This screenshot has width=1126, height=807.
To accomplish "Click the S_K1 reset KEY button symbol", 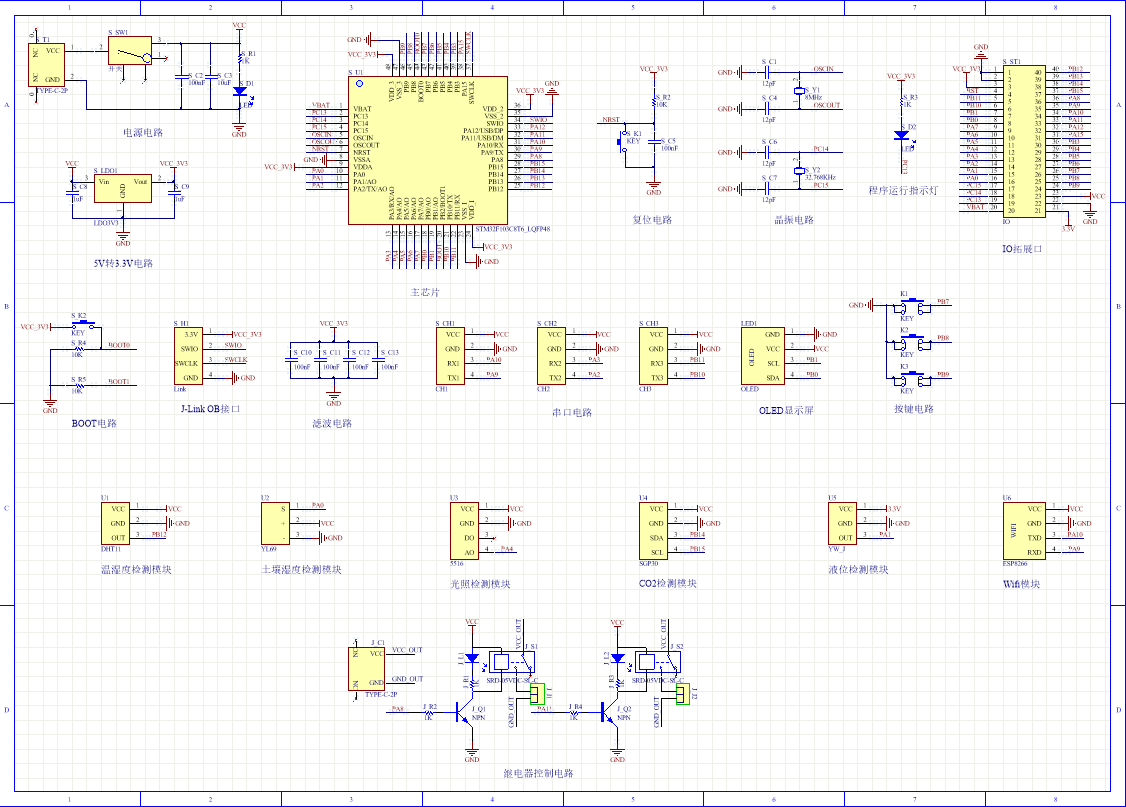I will point(623,141).
